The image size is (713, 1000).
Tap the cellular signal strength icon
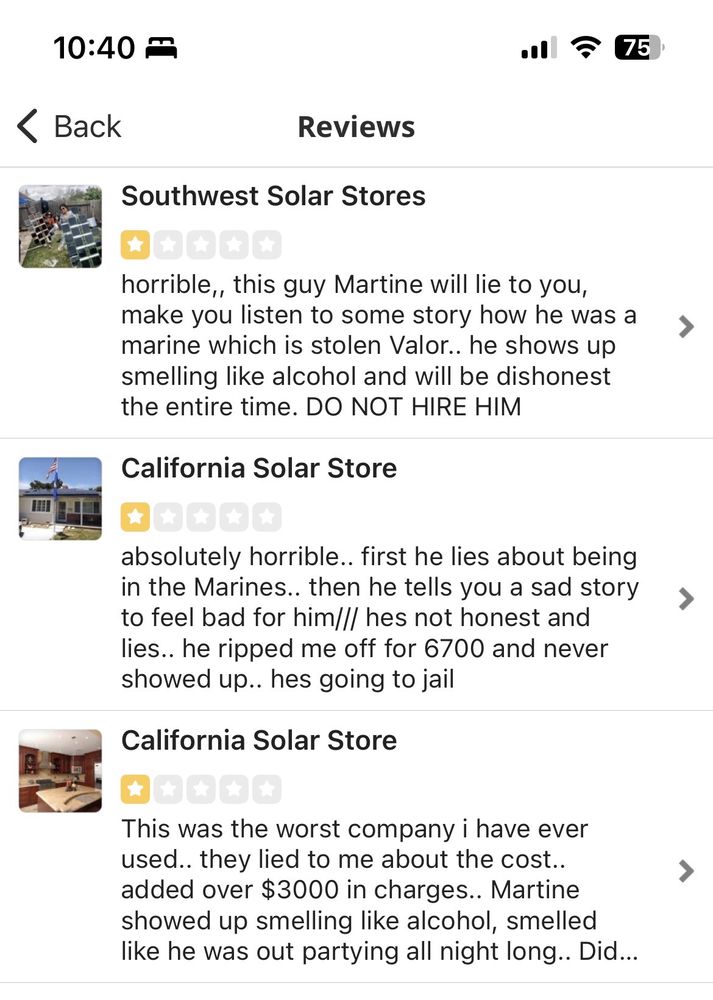tap(537, 46)
